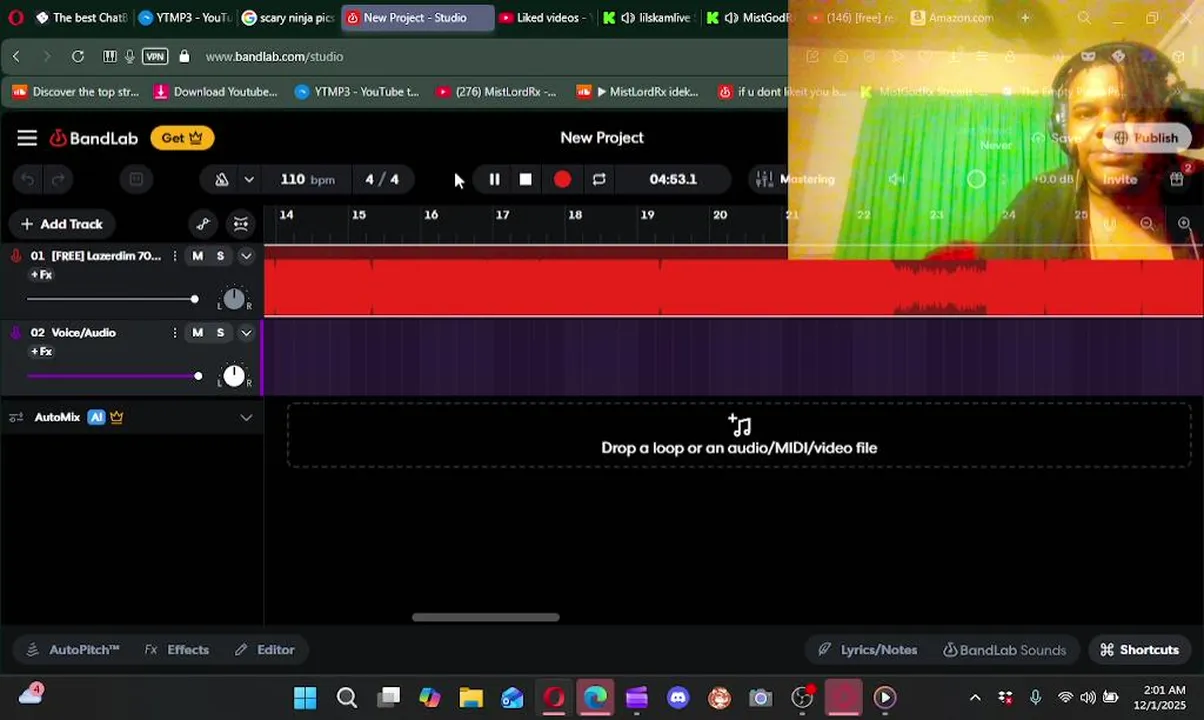Screen dimensions: 1204x720
Task: Click the redo arrow
Action: point(58,180)
